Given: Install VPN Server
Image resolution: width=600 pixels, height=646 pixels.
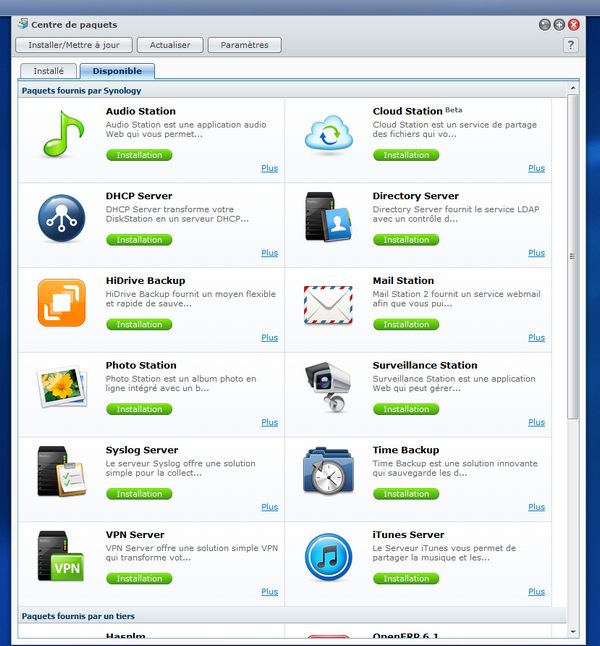Looking at the screenshot, I should pos(139,578).
